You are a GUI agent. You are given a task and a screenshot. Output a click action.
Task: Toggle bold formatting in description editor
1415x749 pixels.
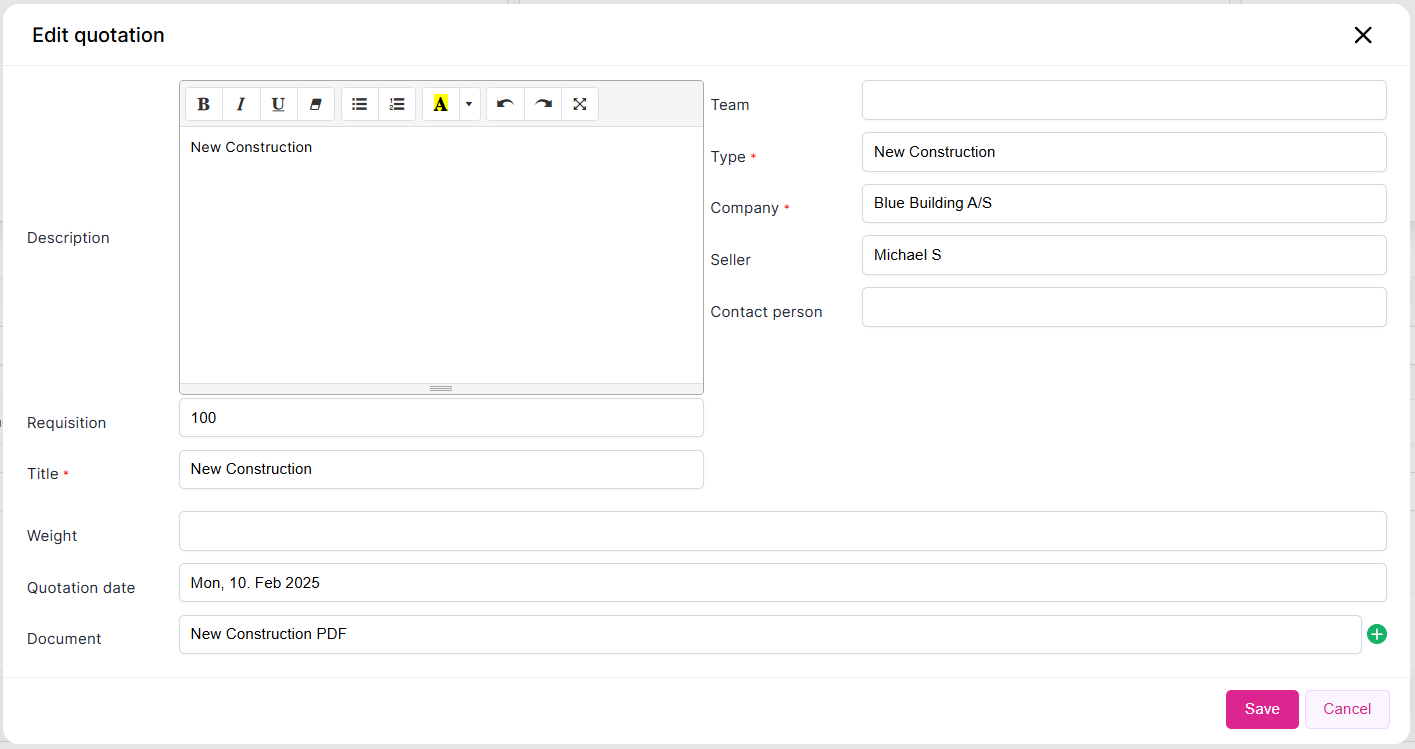(204, 104)
